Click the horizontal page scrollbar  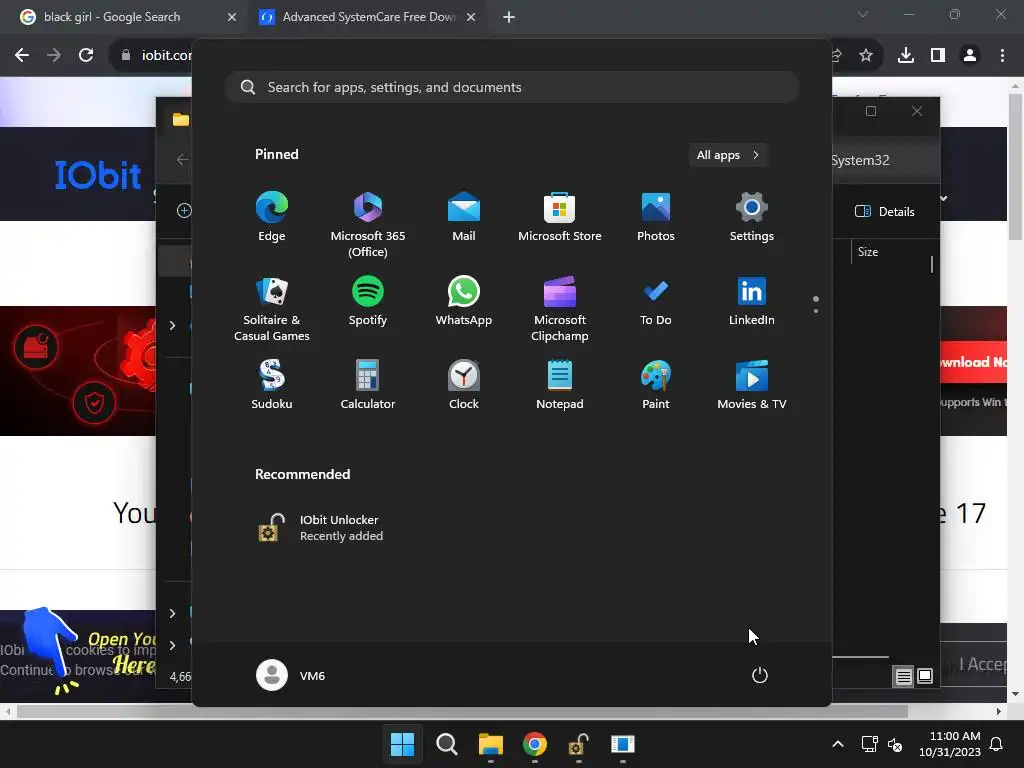462,711
